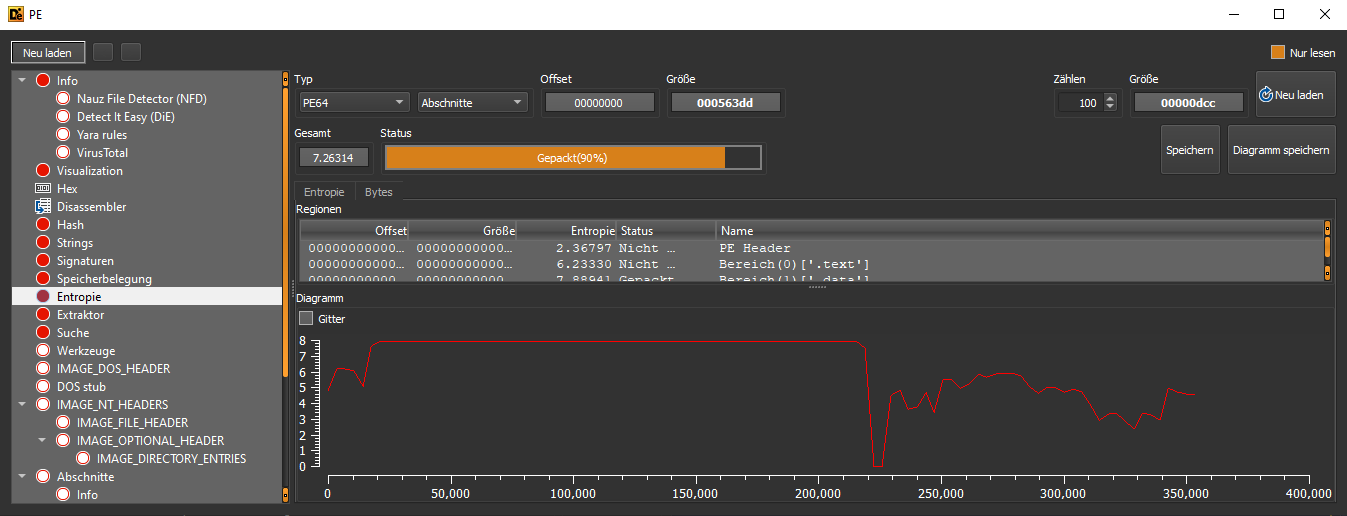
Task: Click the Entropie tree icon
Action: pos(43,297)
